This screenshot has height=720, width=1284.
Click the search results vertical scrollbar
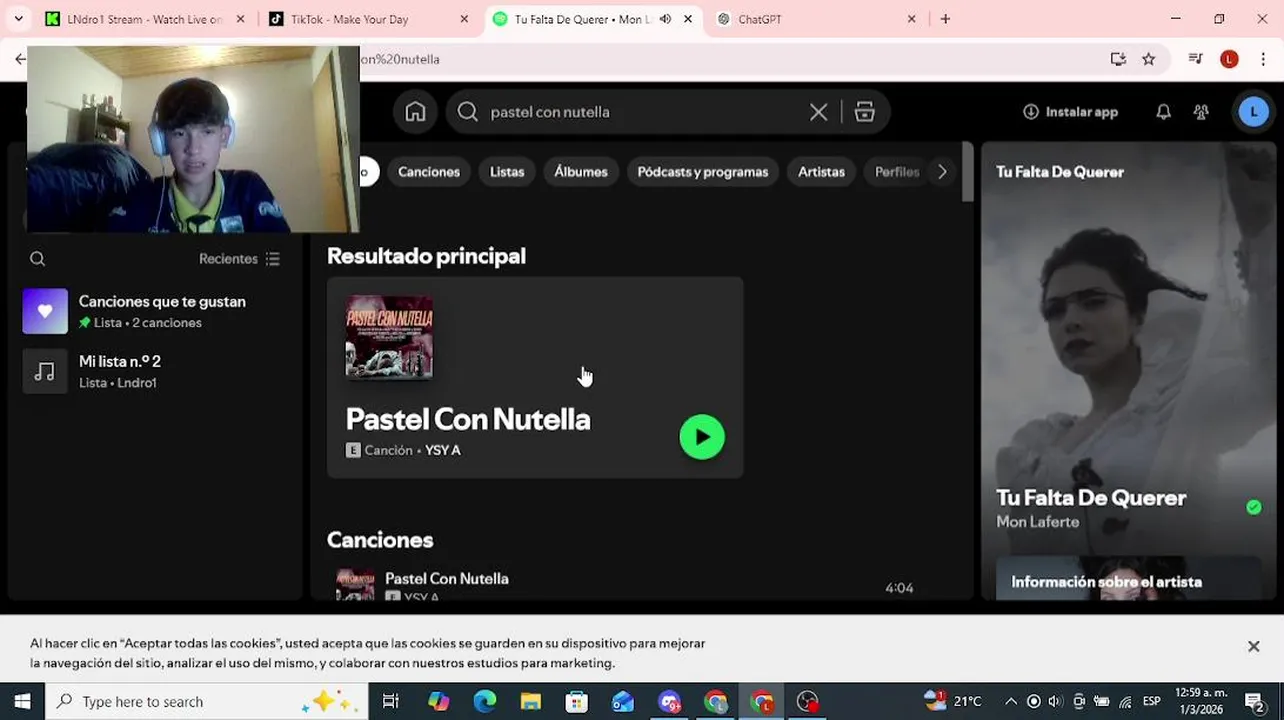(967, 172)
